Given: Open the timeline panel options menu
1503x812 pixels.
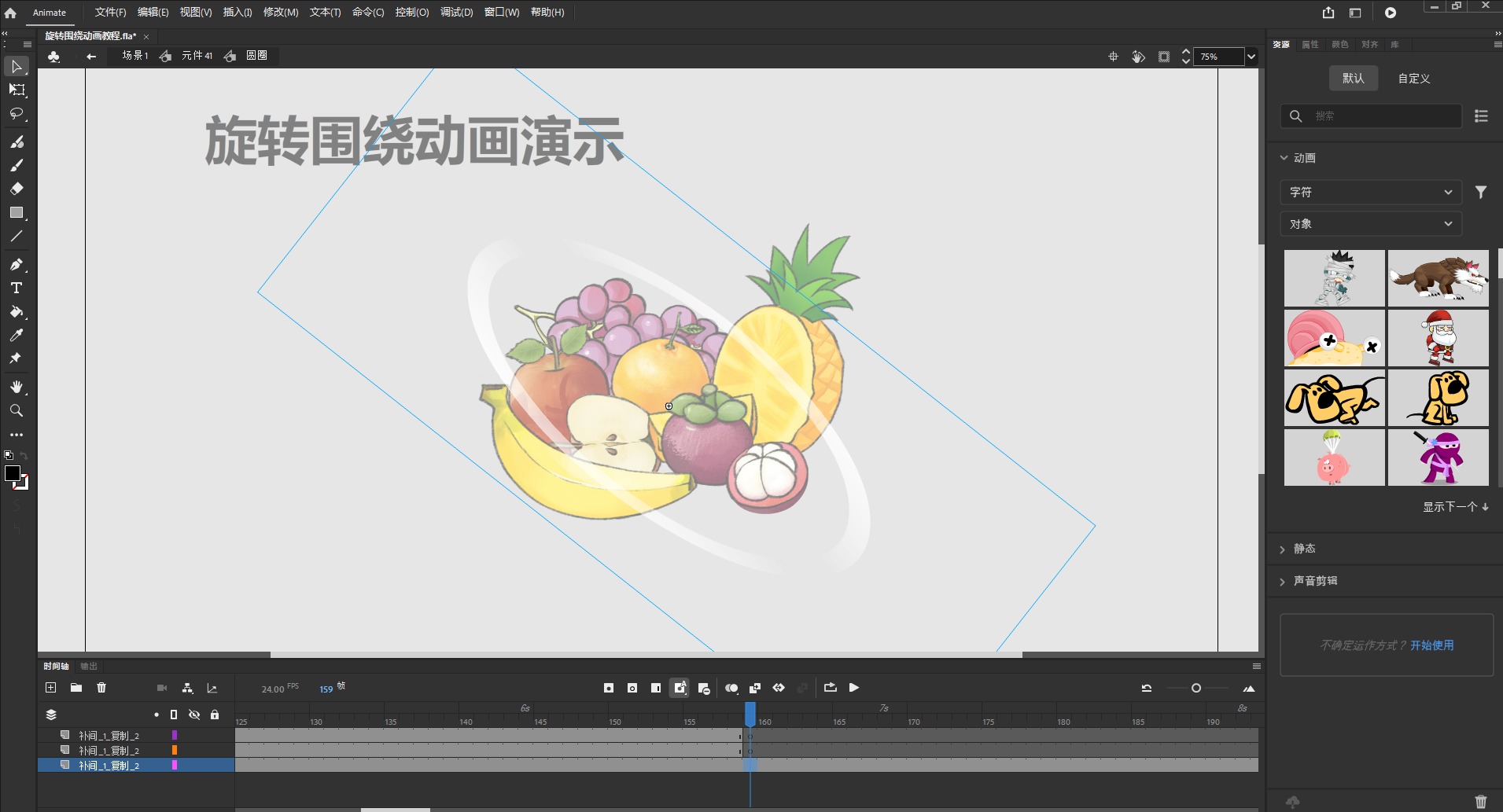Looking at the screenshot, I should (x=1257, y=666).
